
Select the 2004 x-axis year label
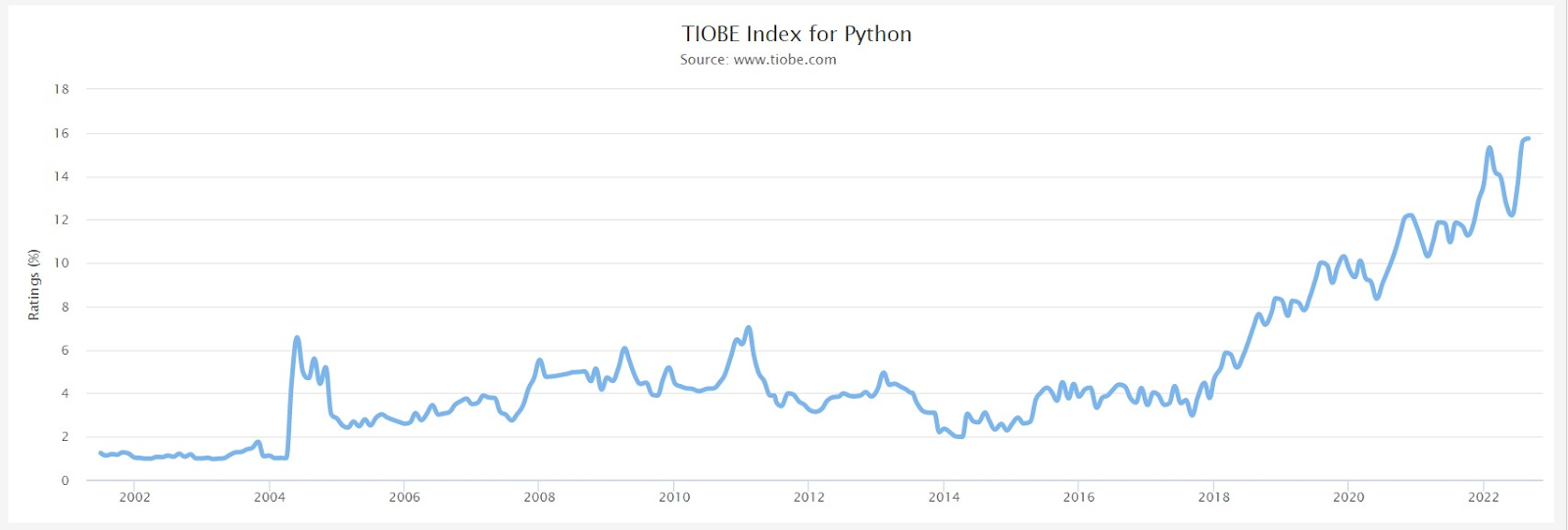pos(269,498)
